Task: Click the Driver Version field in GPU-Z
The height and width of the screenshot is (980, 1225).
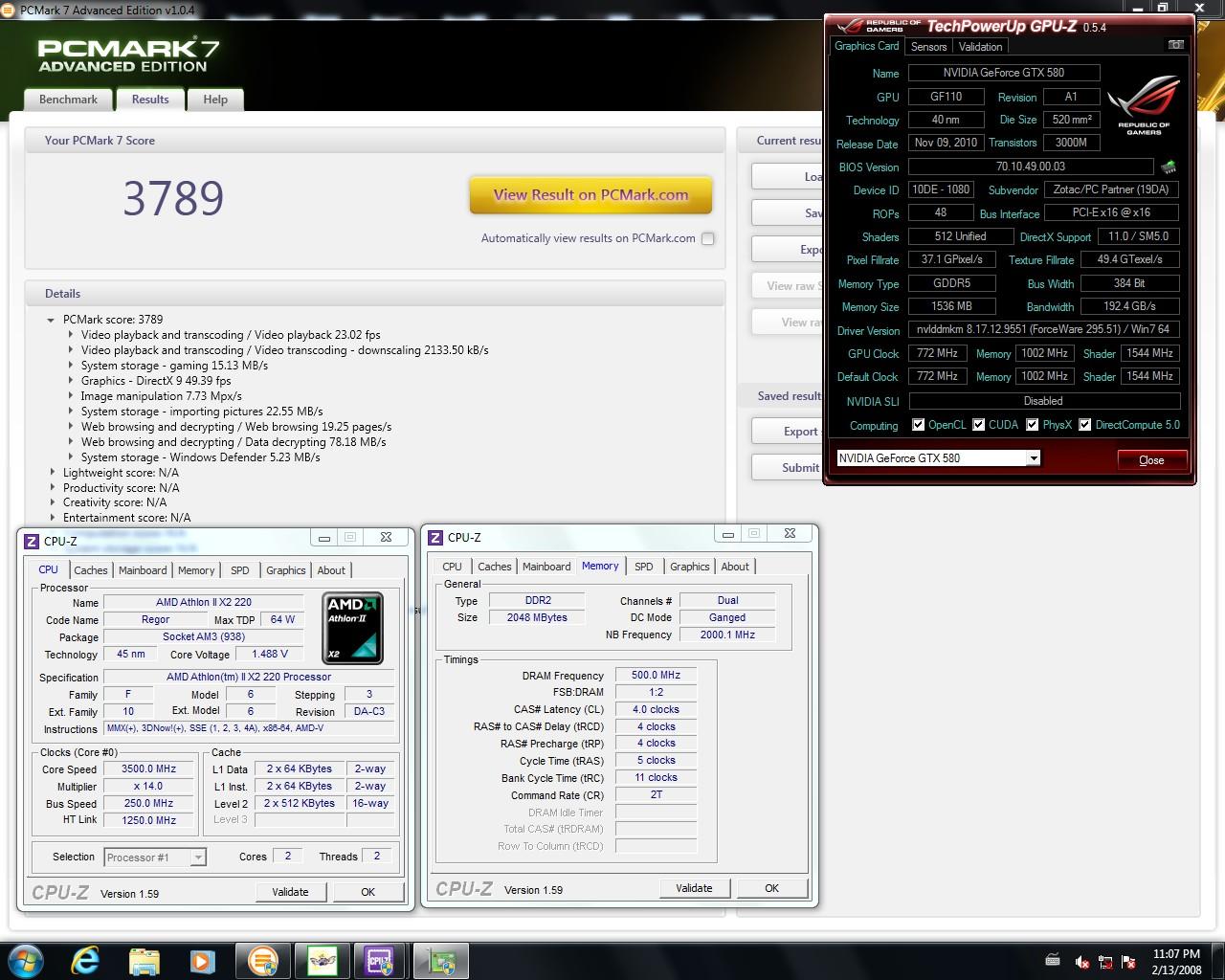Action: 1043,329
